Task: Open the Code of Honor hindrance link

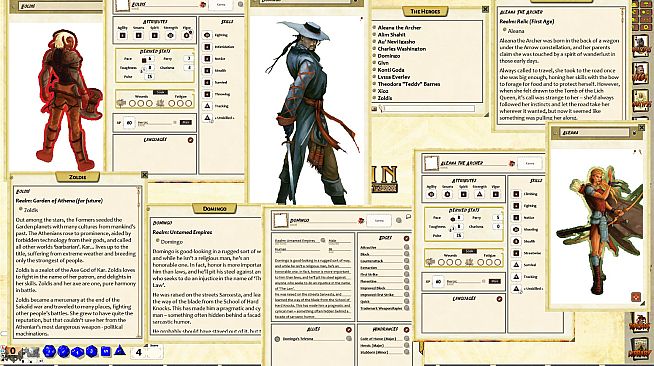Action: [x=406, y=338]
